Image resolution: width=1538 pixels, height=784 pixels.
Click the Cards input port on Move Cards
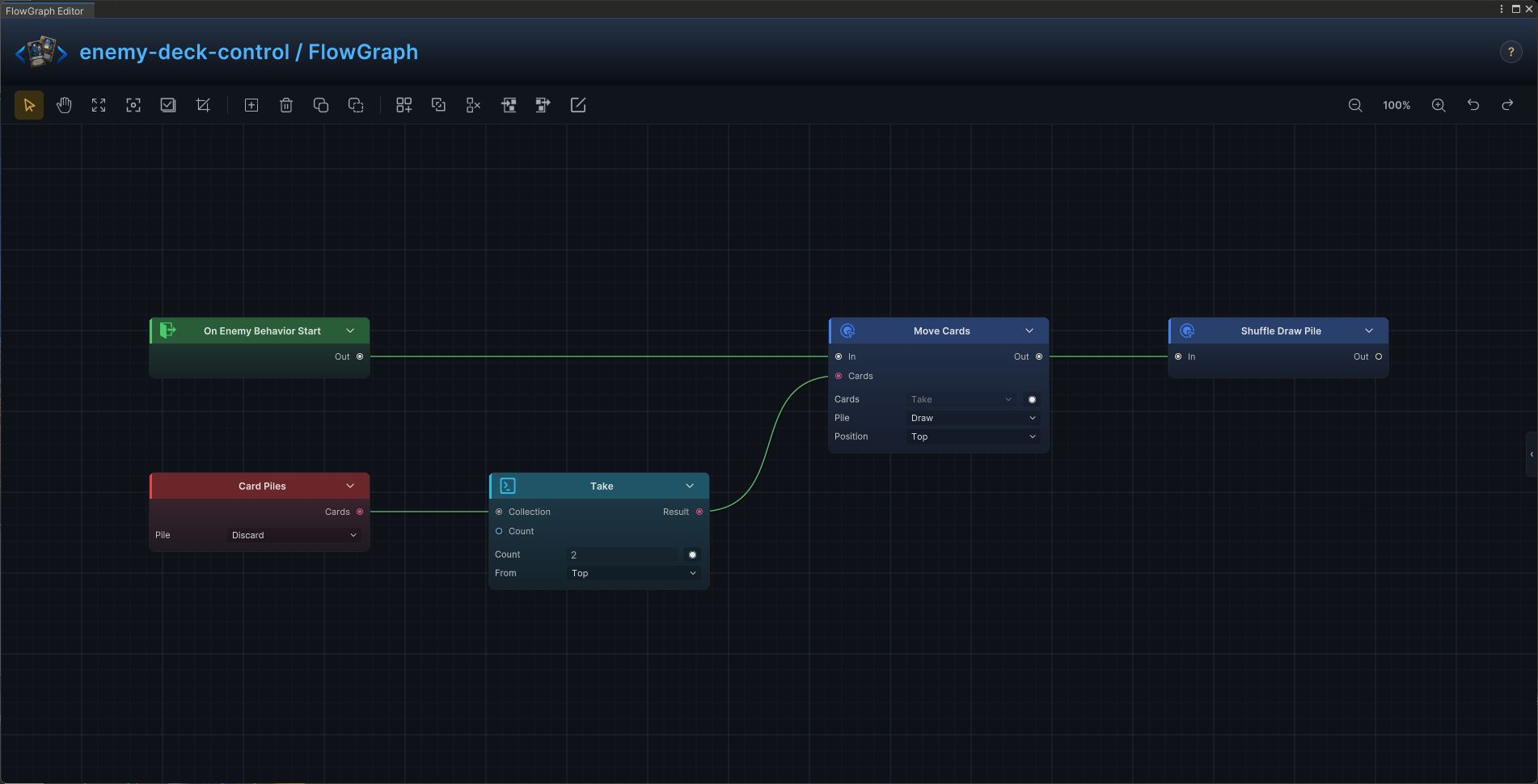[x=839, y=376]
